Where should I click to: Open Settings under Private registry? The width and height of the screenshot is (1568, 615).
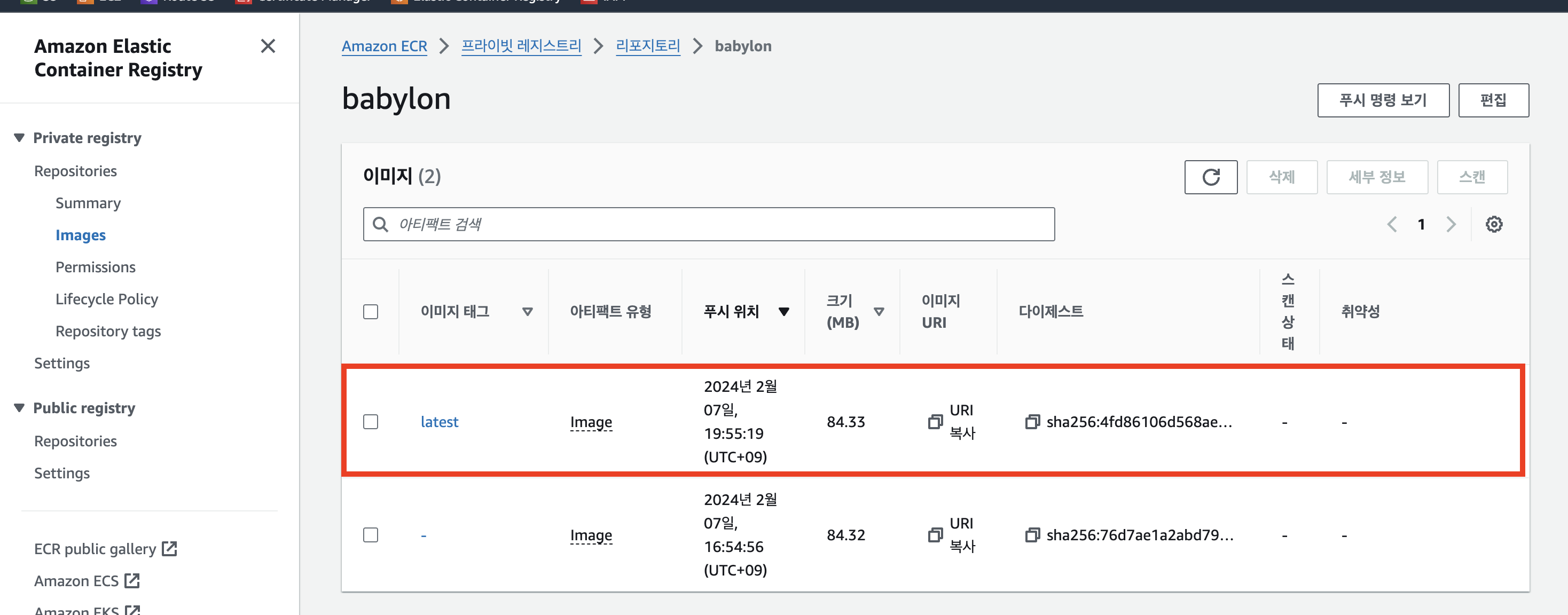tap(62, 363)
